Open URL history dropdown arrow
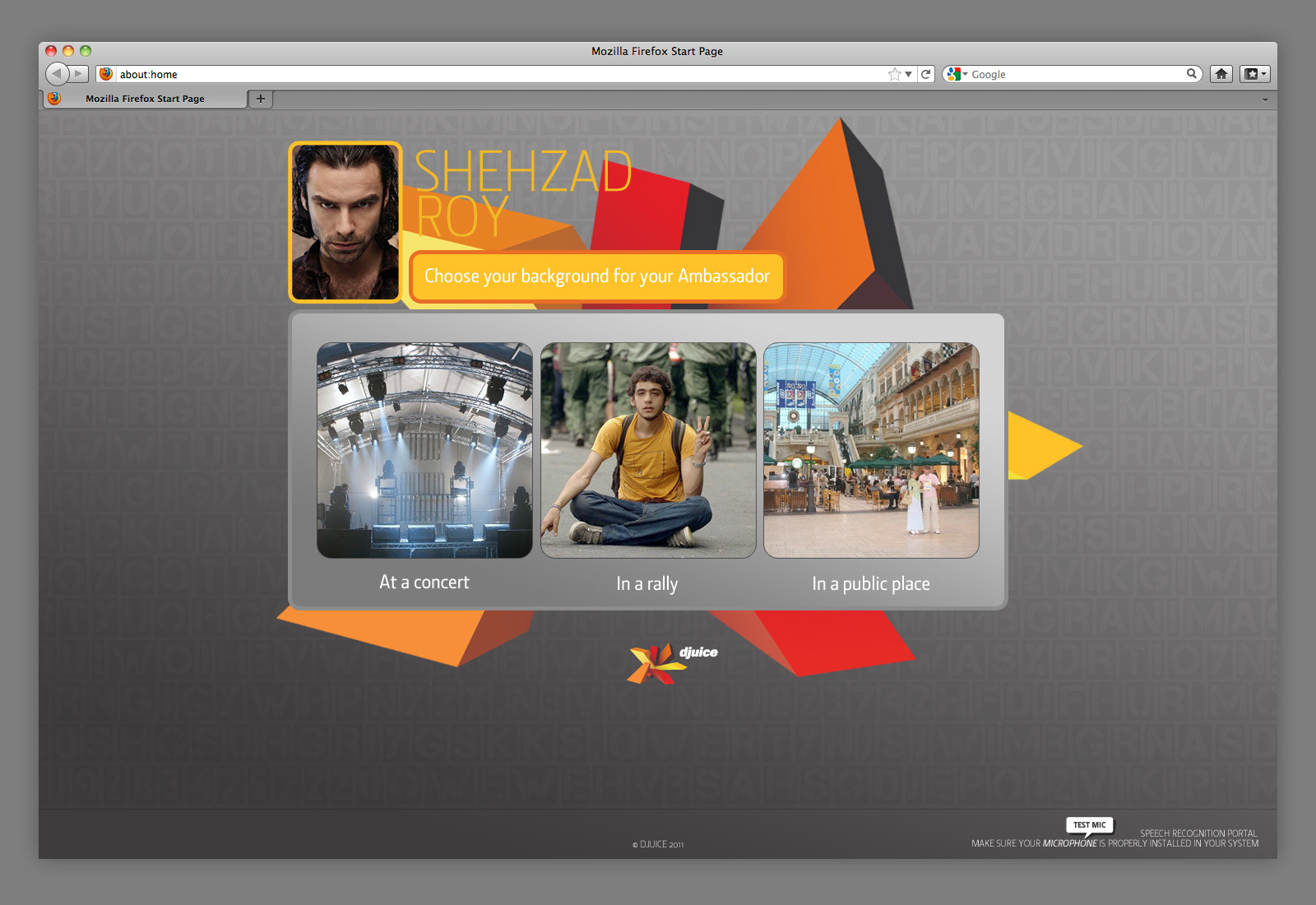The width and height of the screenshot is (1316, 905). tap(908, 74)
